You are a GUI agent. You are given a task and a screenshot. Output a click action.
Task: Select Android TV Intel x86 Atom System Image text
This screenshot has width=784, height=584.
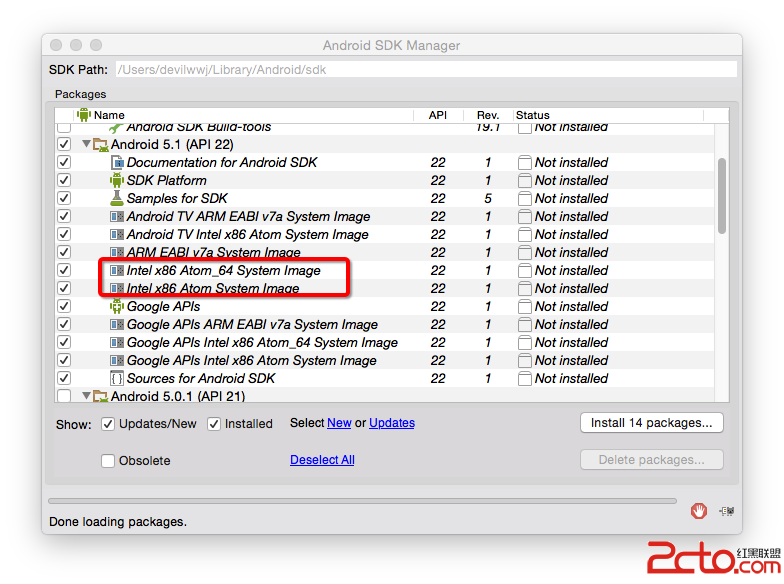point(248,234)
